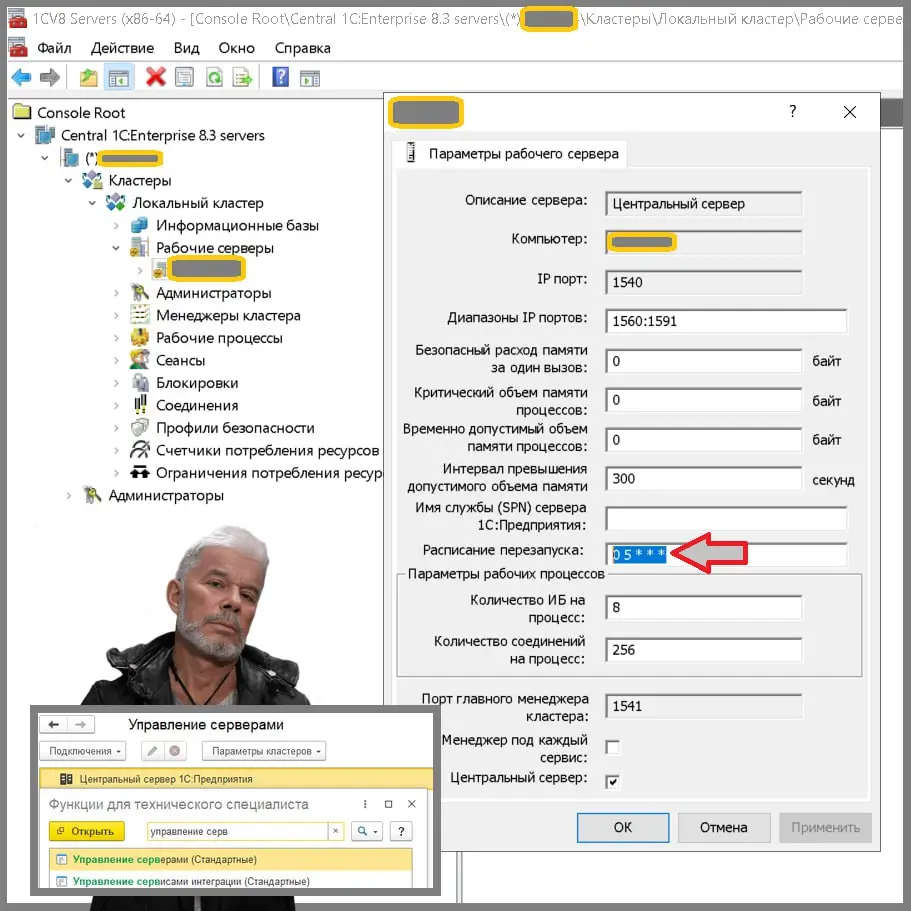This screenshot has height=911, width=911.
Task: Click the Расписание перезапуска input field
Action: point(726,555)
